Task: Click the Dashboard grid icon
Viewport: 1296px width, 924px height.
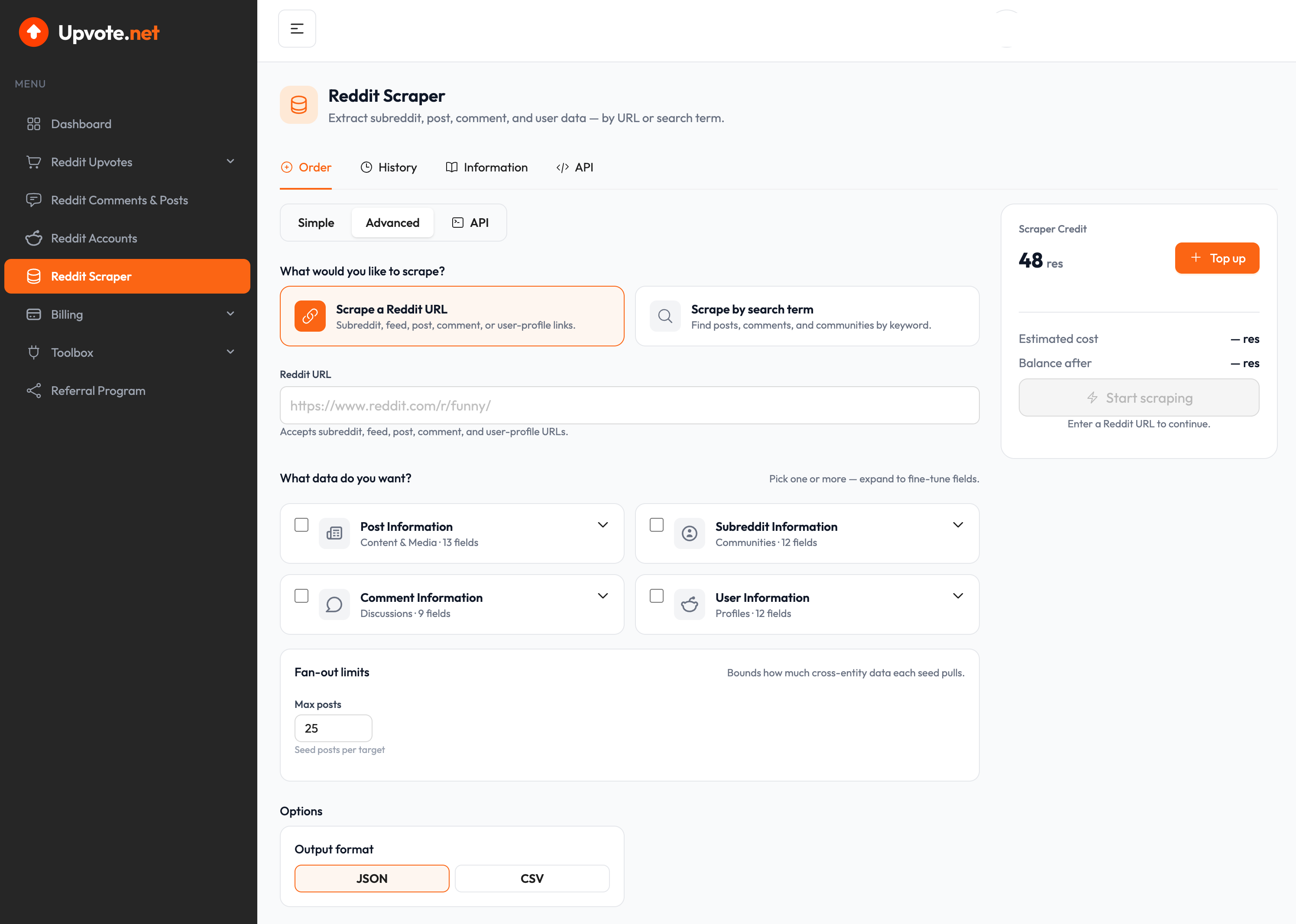Action: [x=34, y=124]
